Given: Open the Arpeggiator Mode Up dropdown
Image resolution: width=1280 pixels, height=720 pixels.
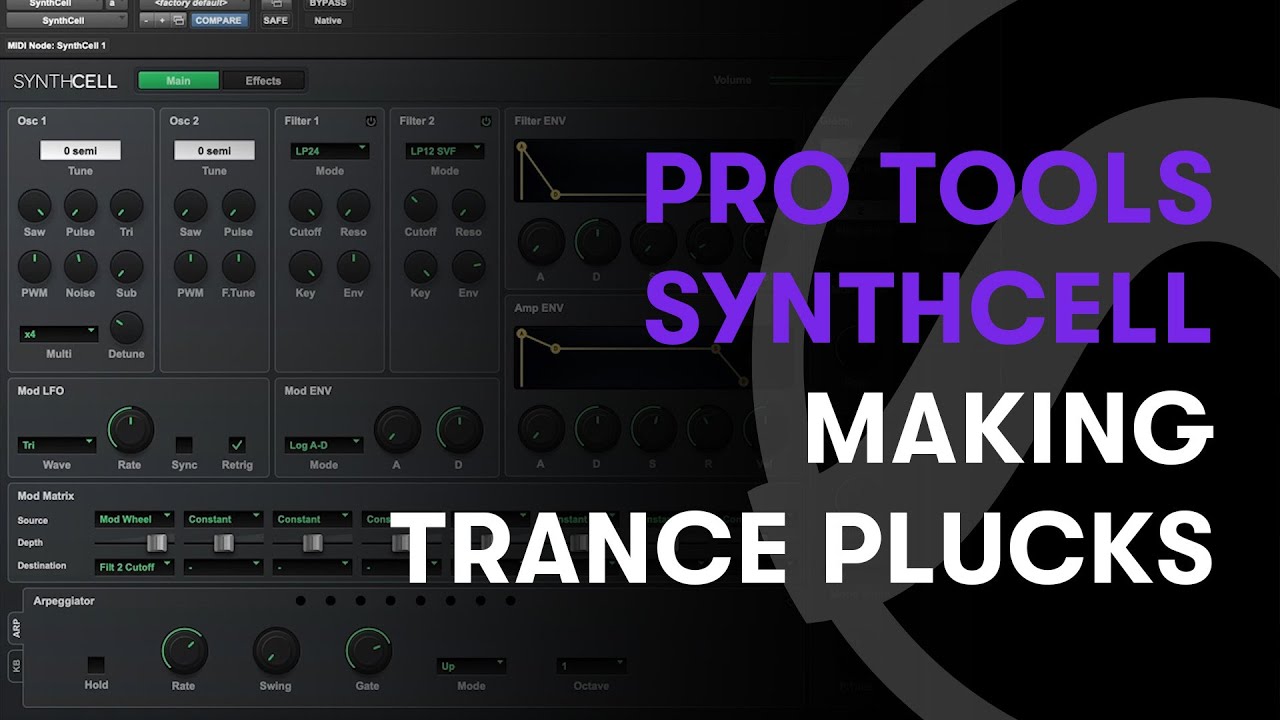Looking at the screenshot, I should [471, 666].
